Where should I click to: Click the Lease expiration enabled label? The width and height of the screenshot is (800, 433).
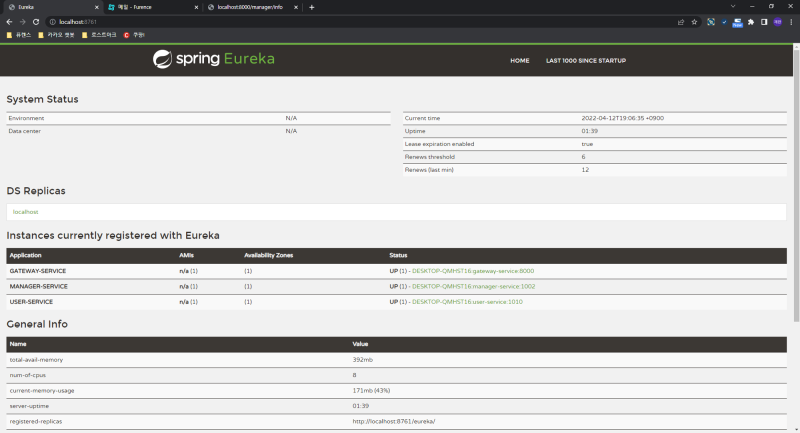click(439, 144)
